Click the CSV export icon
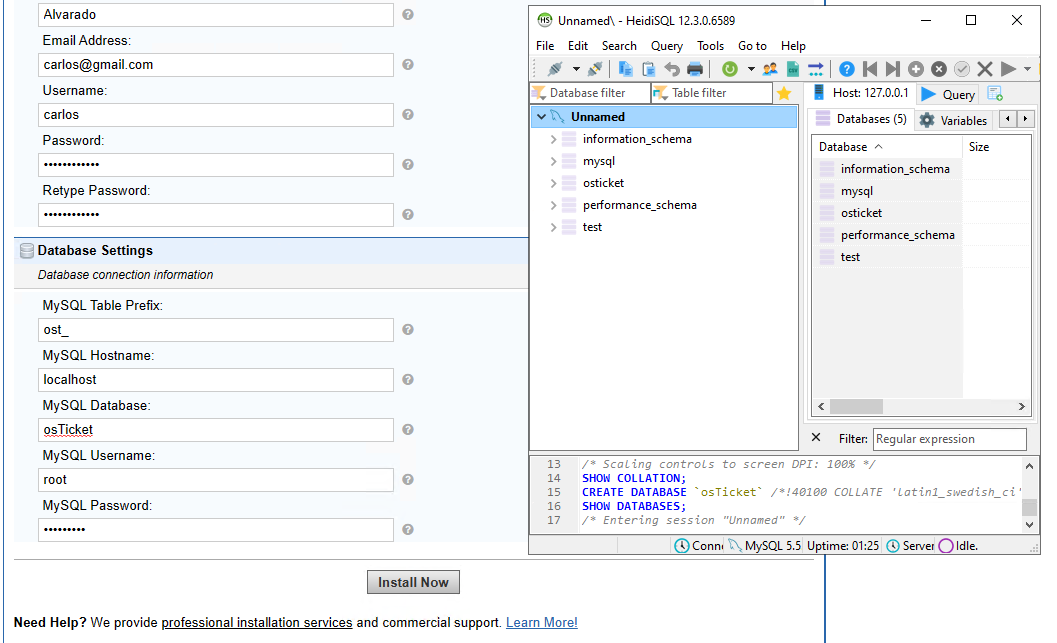The height and width of the screenshot is (643, 1057). click(792, 70)
